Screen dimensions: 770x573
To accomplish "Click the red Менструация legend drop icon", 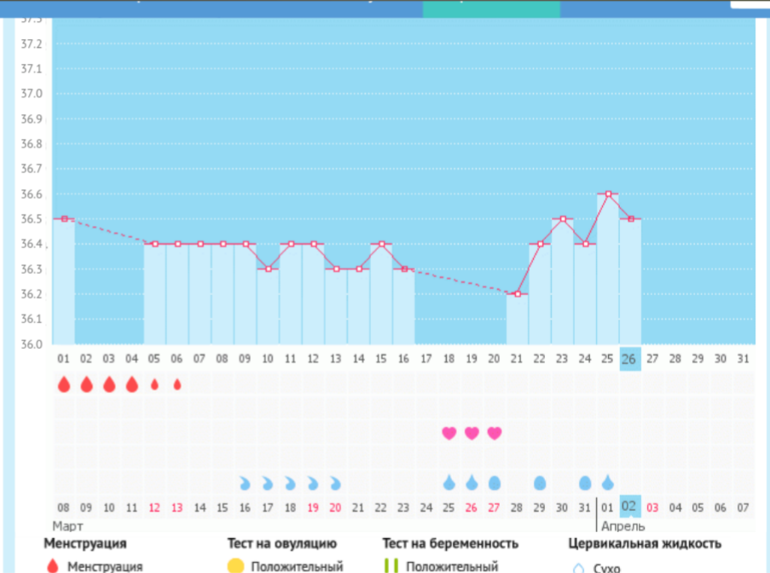I will [x=53, y=567].
